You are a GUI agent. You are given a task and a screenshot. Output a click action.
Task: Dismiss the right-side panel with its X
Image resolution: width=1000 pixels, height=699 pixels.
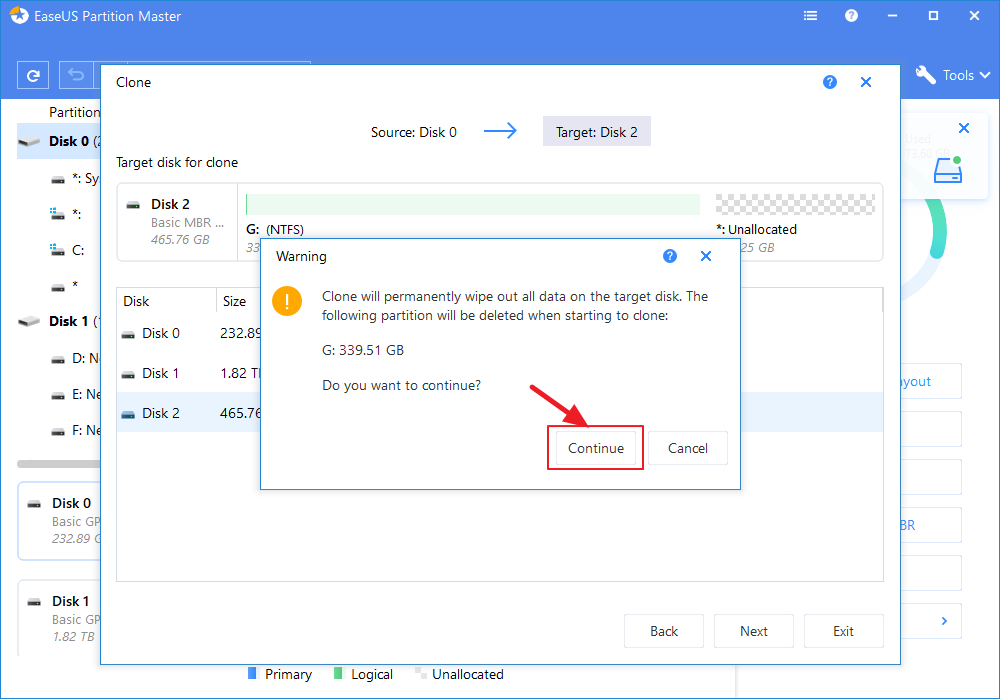[x=964, y=128]
